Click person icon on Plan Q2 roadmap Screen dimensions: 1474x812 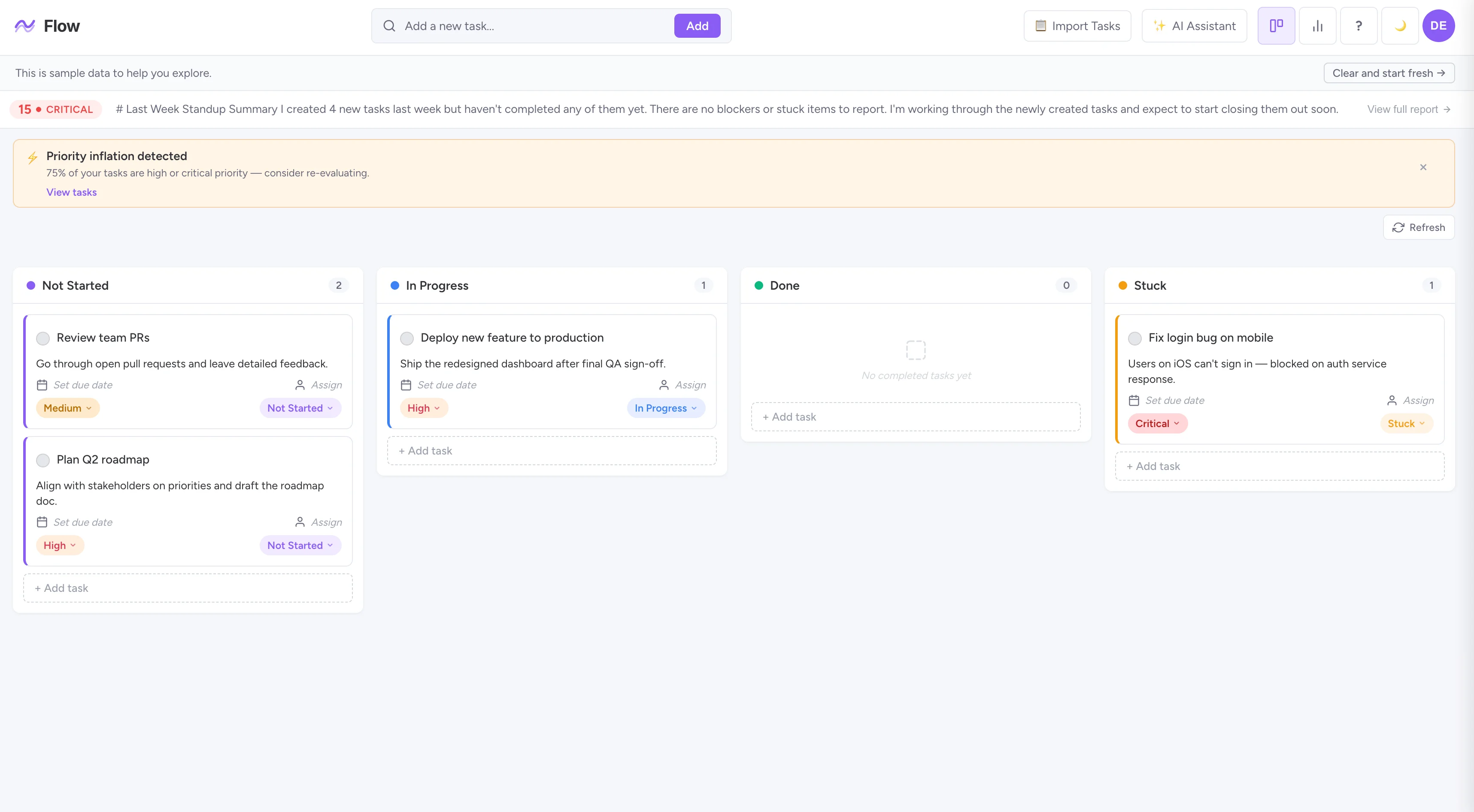[x=300, y=522]
